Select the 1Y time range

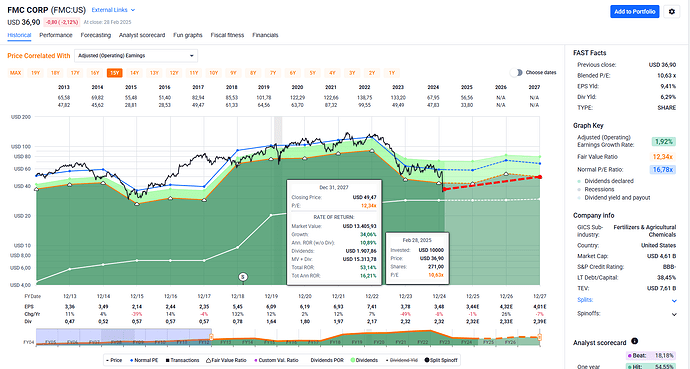tap(392, 73)
